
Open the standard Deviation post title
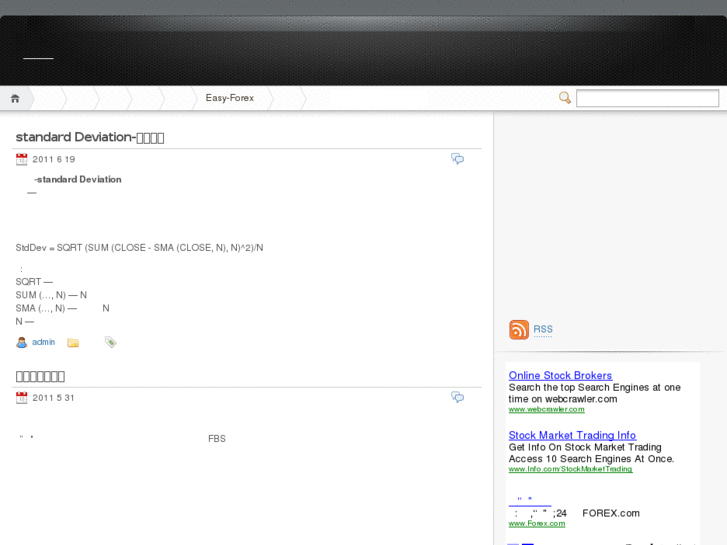[89, 137]
